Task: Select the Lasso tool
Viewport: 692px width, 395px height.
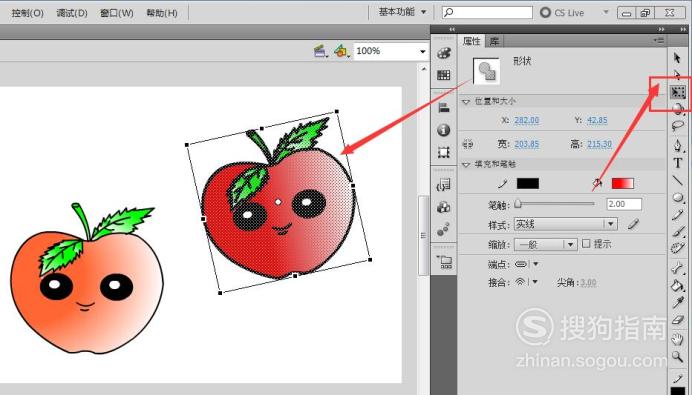Action: tap(677, 126)
